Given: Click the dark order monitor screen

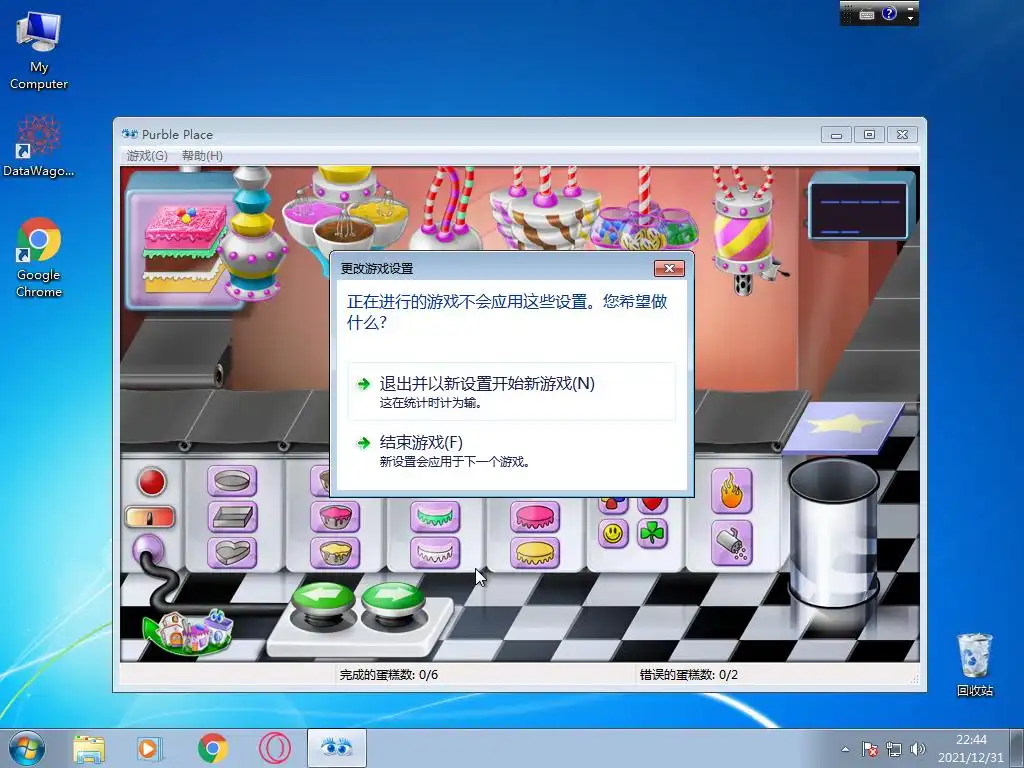Looking at the screenshot, I should [859, 210].
